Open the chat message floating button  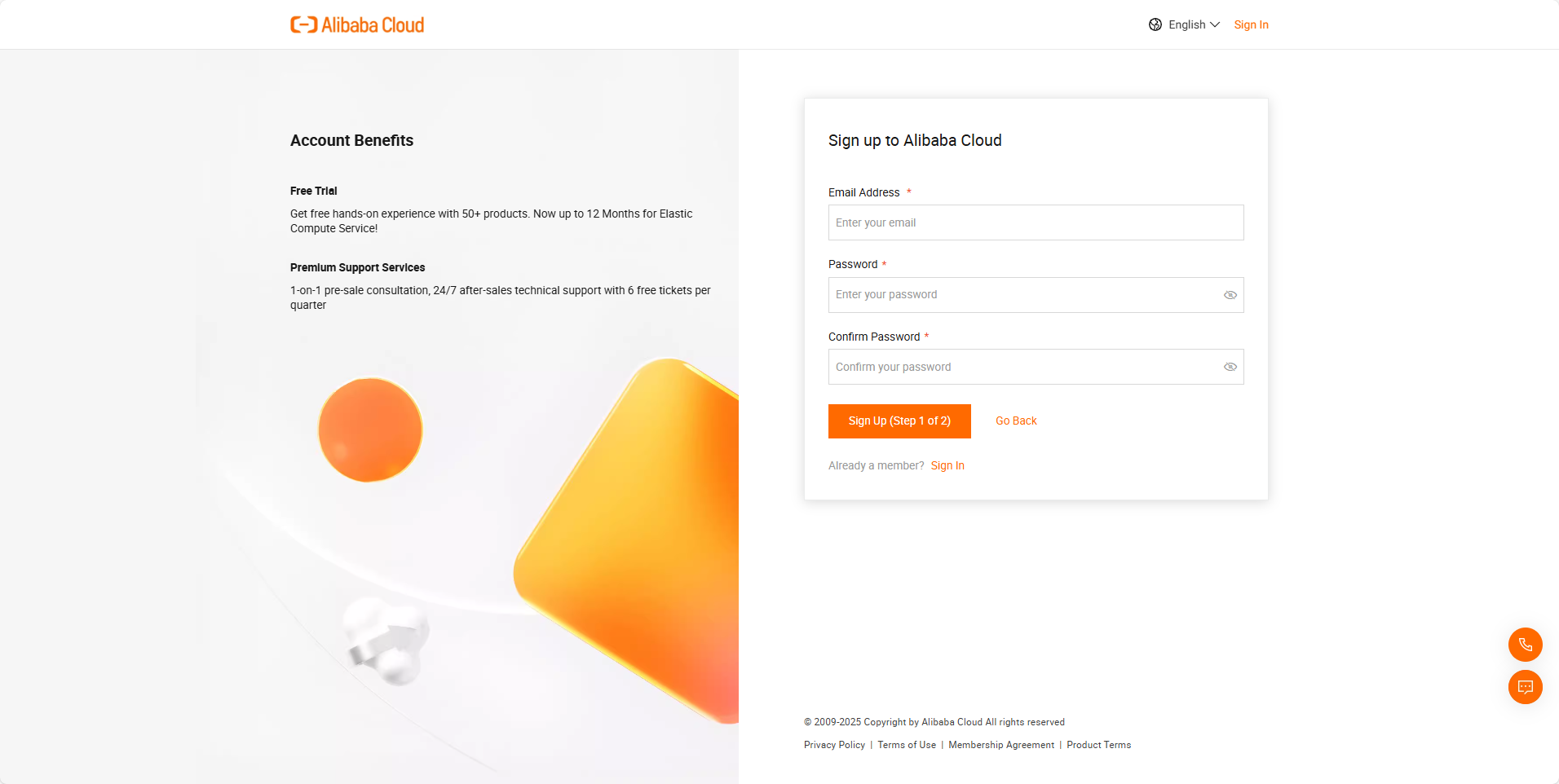pos(1526,687)
